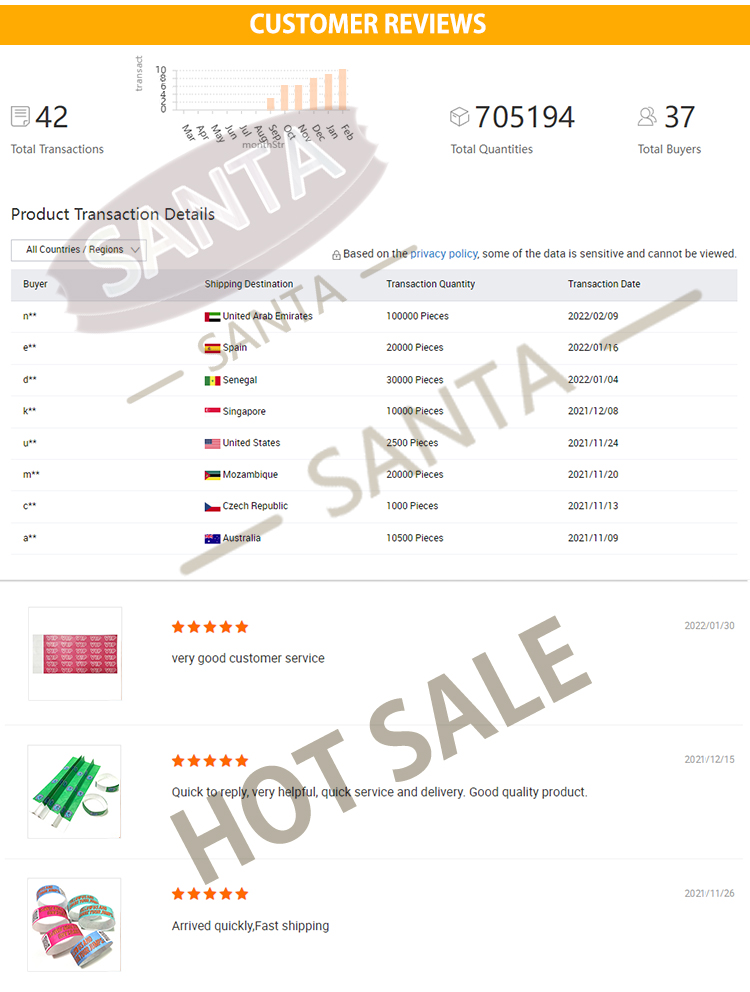Click the United Arab Emirates flag icon
The width and height of the screenshot is (750, 992).
point(212,316)
